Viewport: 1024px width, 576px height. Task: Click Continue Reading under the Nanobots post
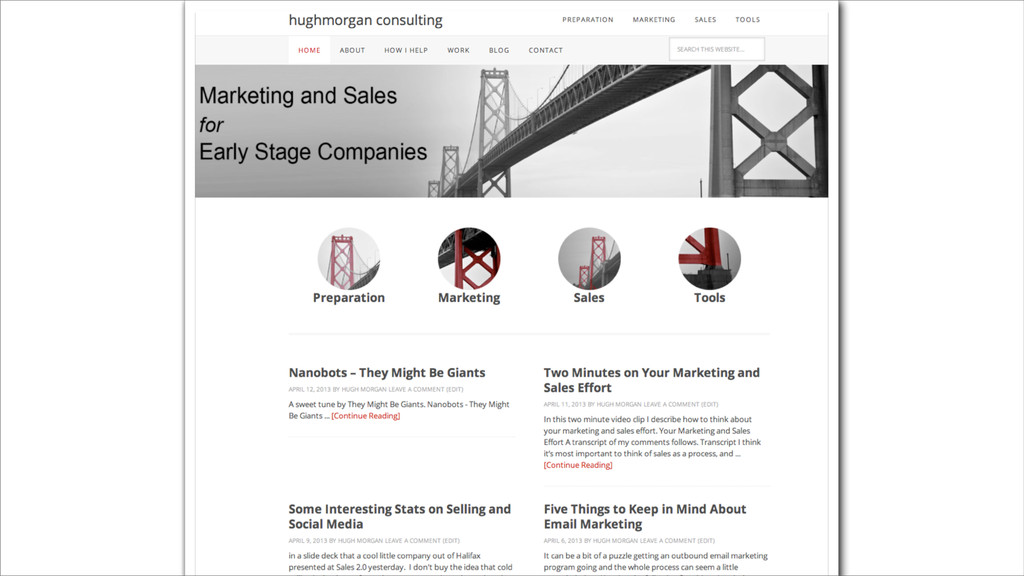pos(366,416)
